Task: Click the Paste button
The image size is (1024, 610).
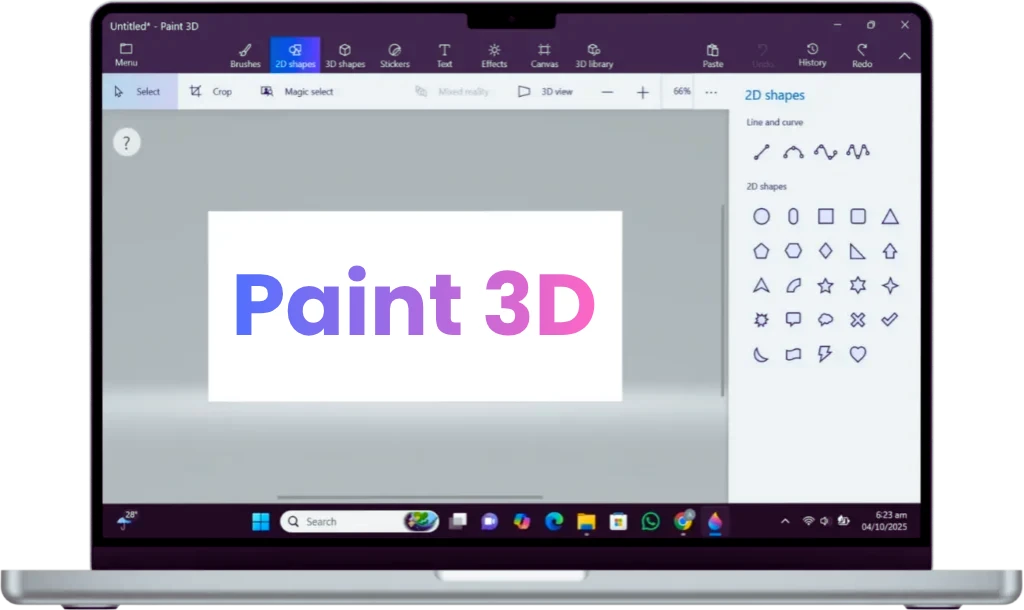Action: click(713, 54)
